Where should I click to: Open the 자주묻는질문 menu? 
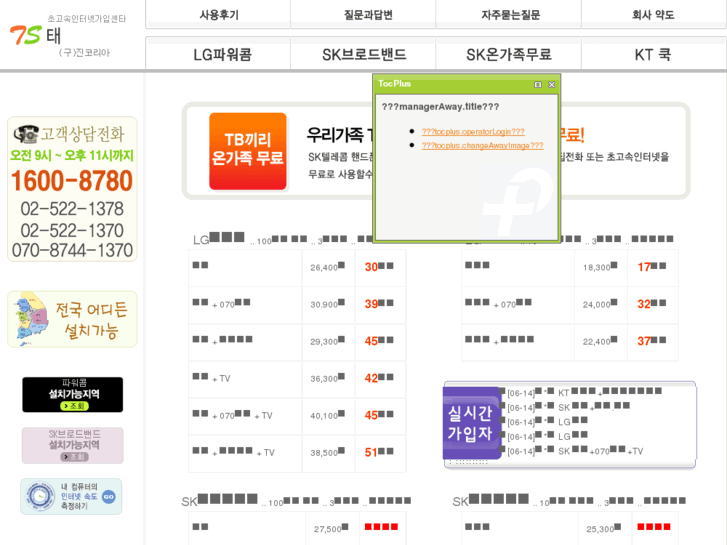(x=510, y=15)
